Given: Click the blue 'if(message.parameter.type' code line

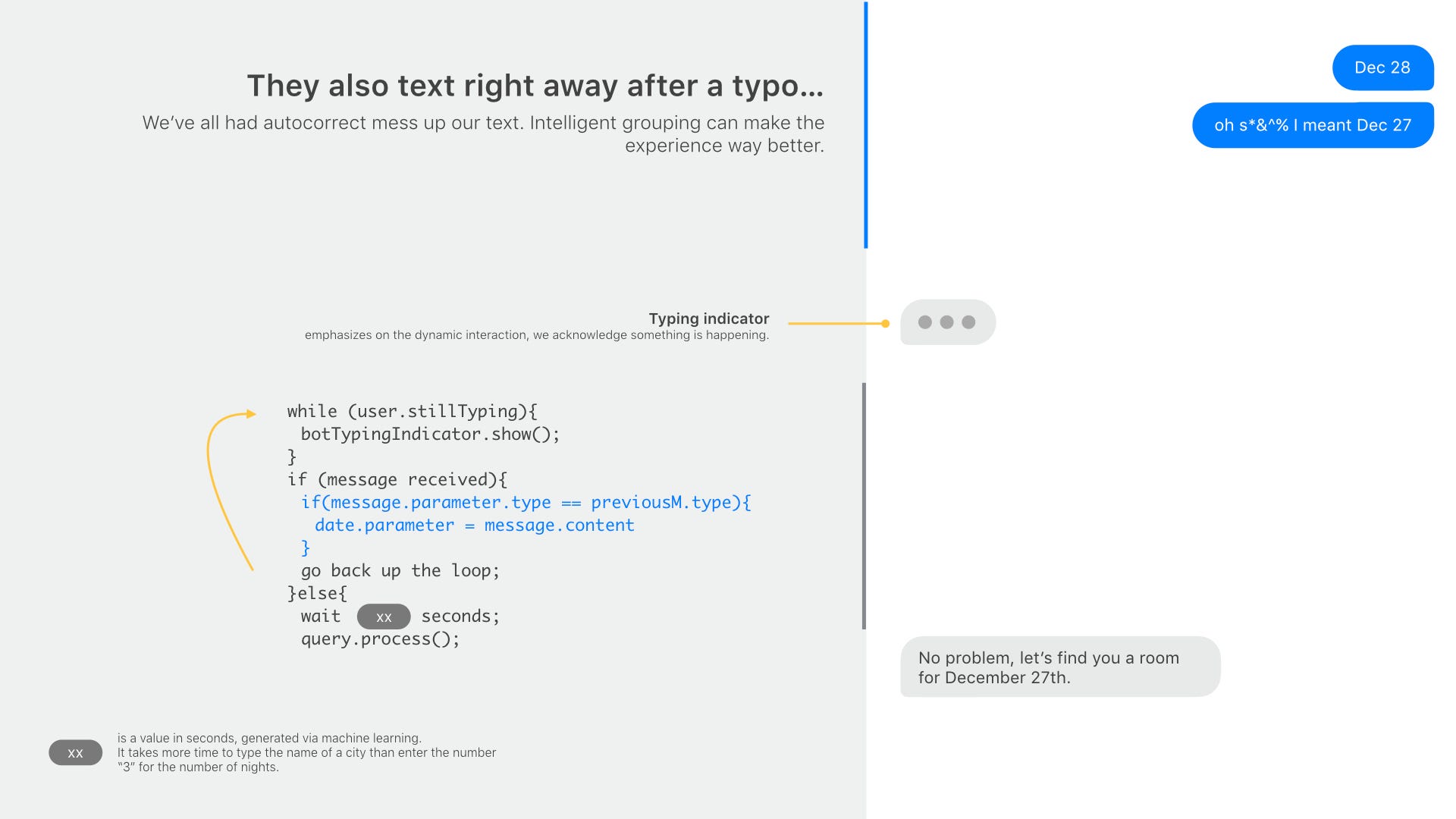Looking at the screenshot, I should (526, 502).
